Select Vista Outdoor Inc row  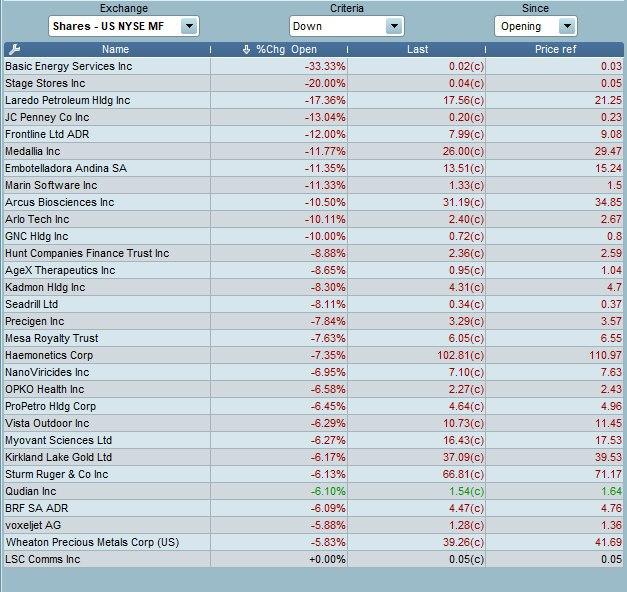coord(314,423)
